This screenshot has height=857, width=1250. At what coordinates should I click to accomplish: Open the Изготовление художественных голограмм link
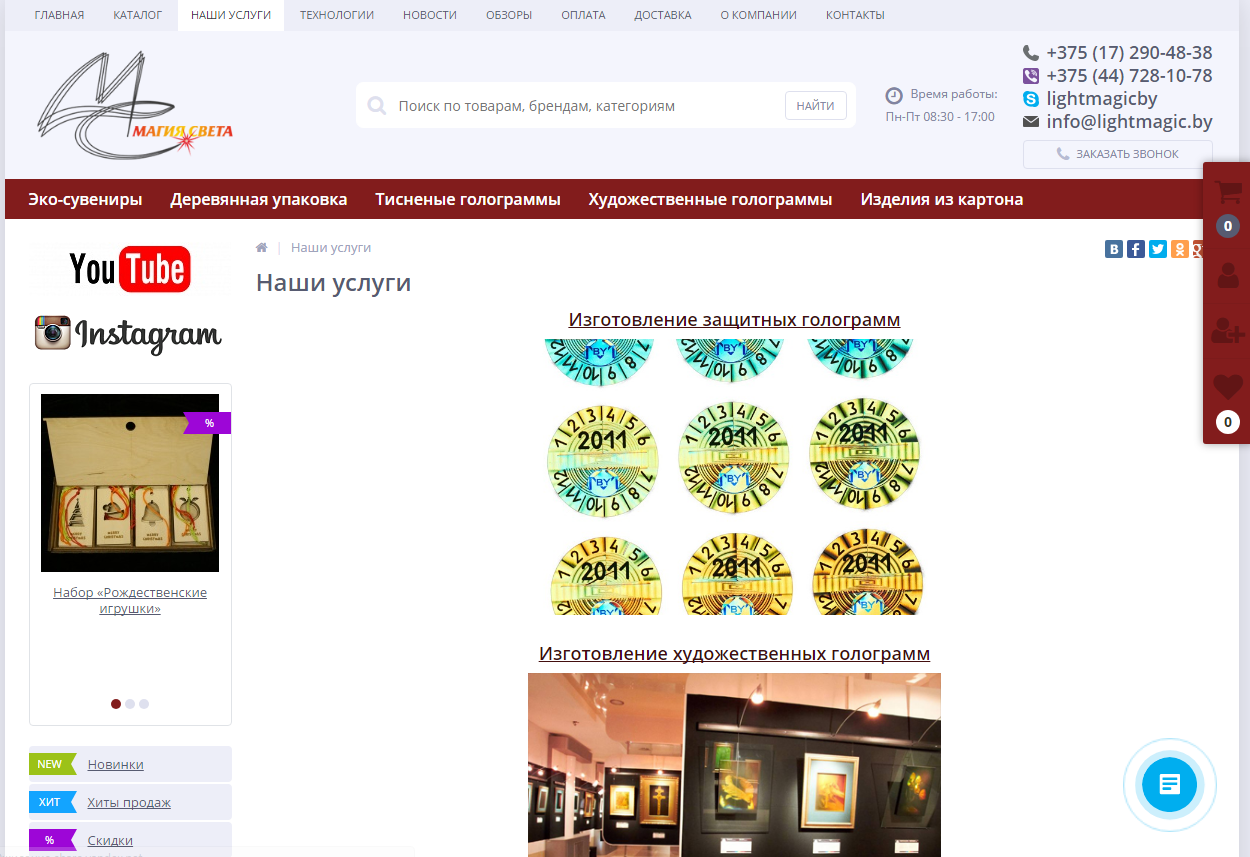click(734, 654)
